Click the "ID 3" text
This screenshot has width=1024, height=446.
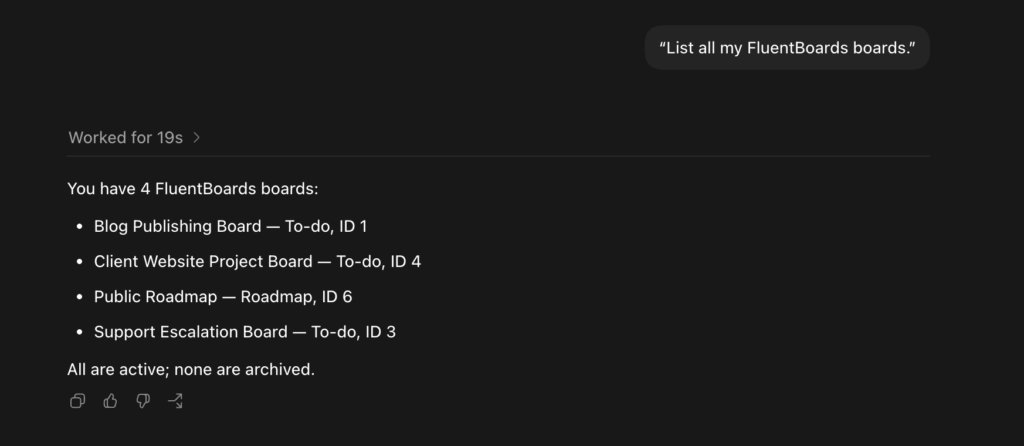tap(381, 332)
